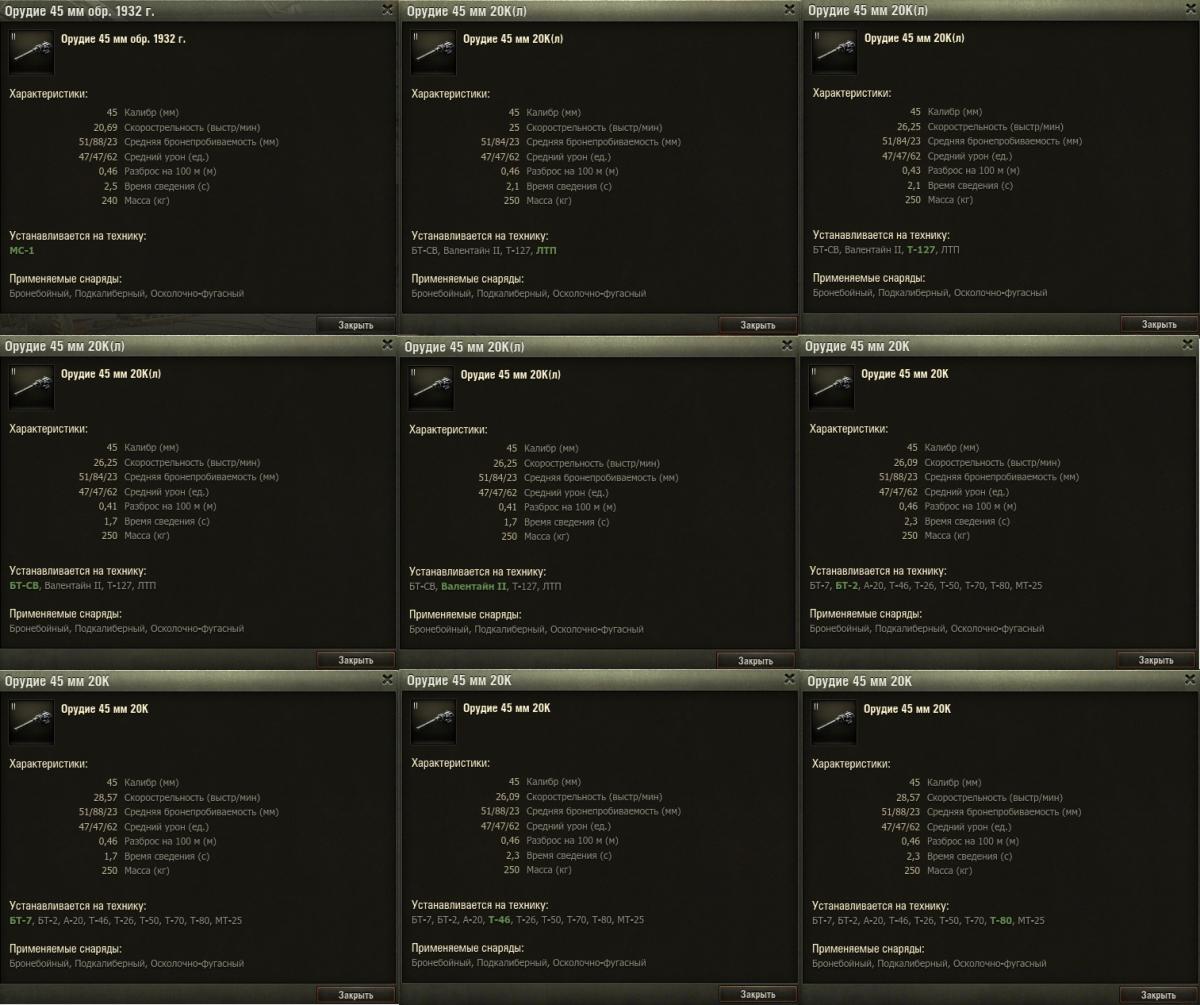Screen dimensions: 1200x1005
Task: Click the mass value 240
Action: (x=110, y=200)
